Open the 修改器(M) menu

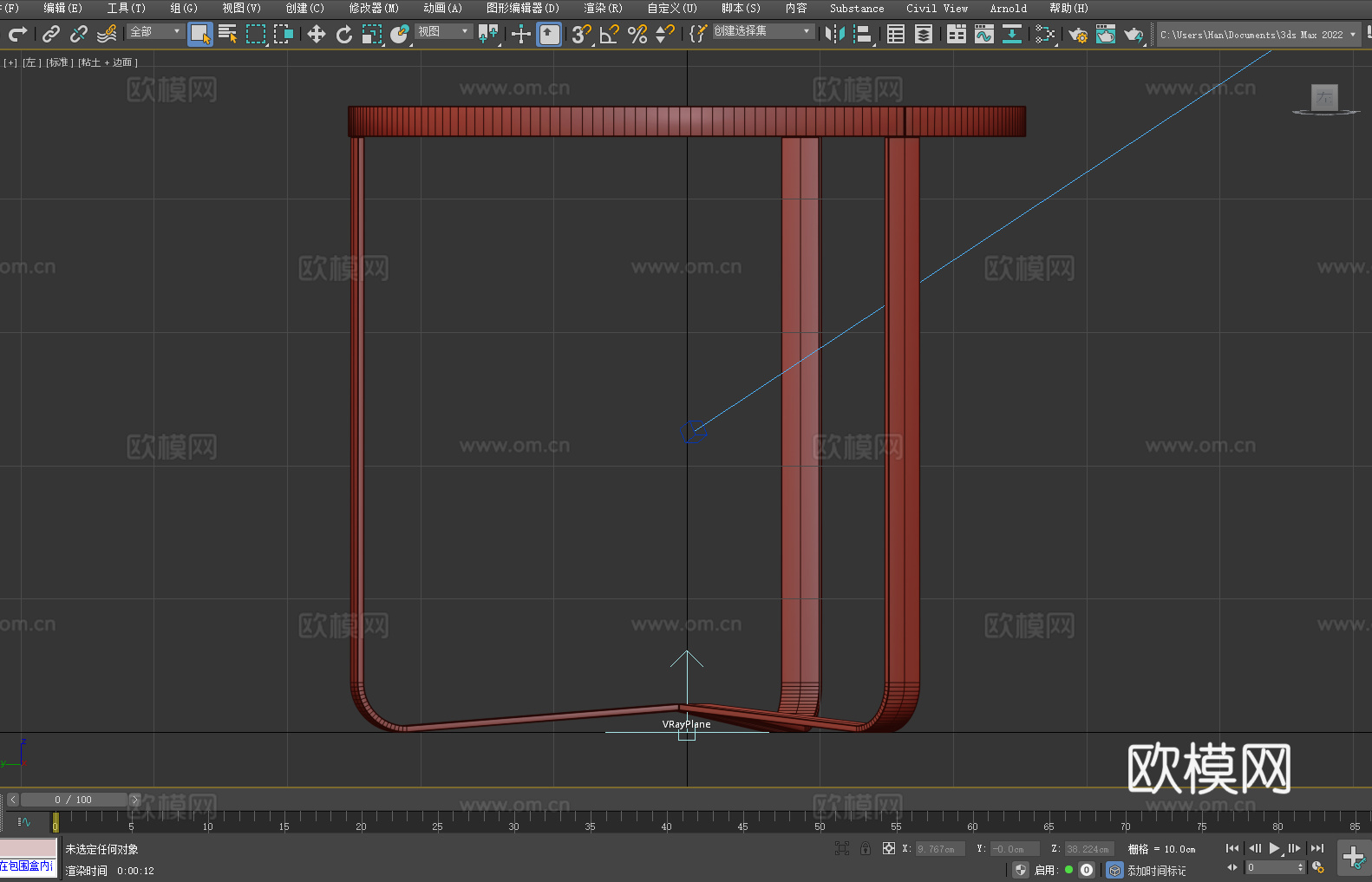(x=374, y=8)
